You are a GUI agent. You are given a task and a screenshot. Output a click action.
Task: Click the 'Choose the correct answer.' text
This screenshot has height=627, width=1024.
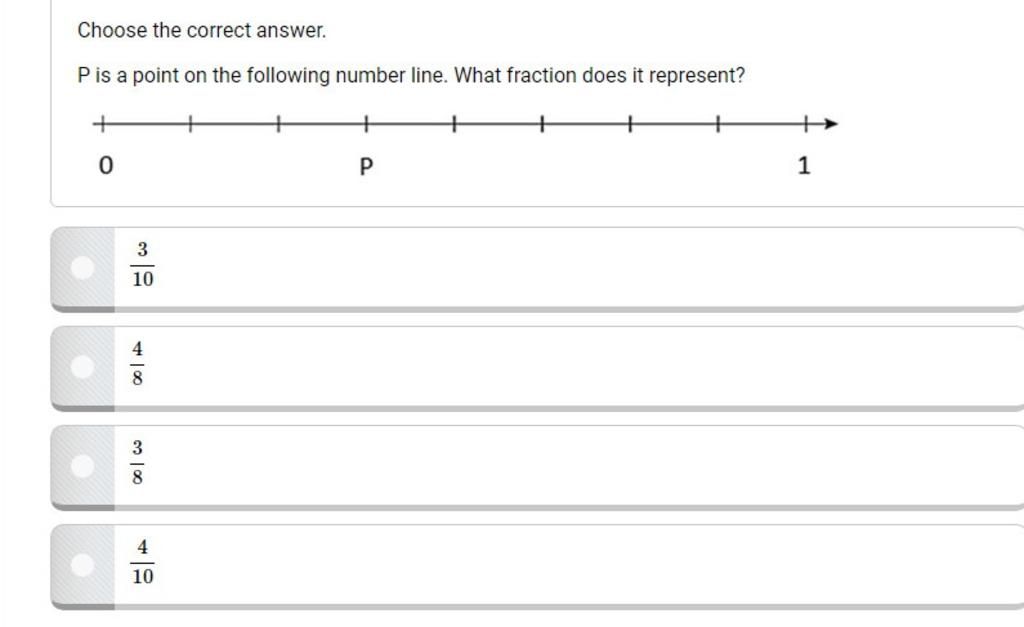point(201,30)
